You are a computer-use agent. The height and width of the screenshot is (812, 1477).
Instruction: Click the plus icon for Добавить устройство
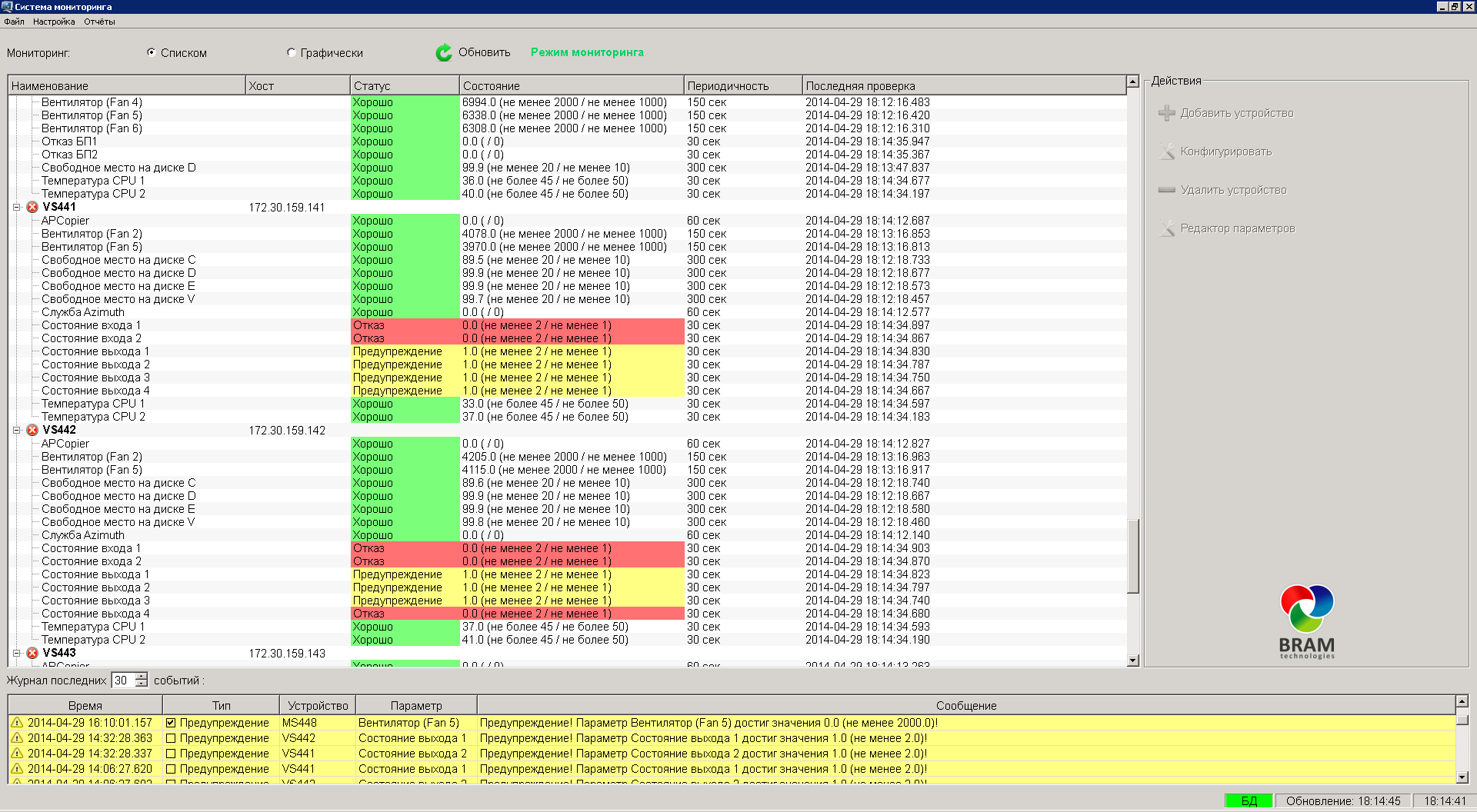[1167, 113]
